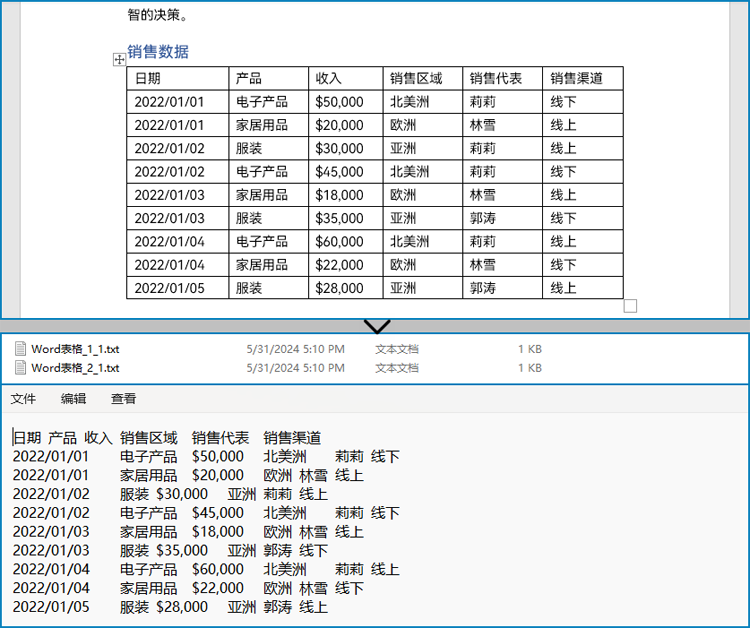Click the 1 KB size of Word表格_1_1.txt
Image resolution: width=750 pixels, height=628 pixels.
(x=529, y=349)
